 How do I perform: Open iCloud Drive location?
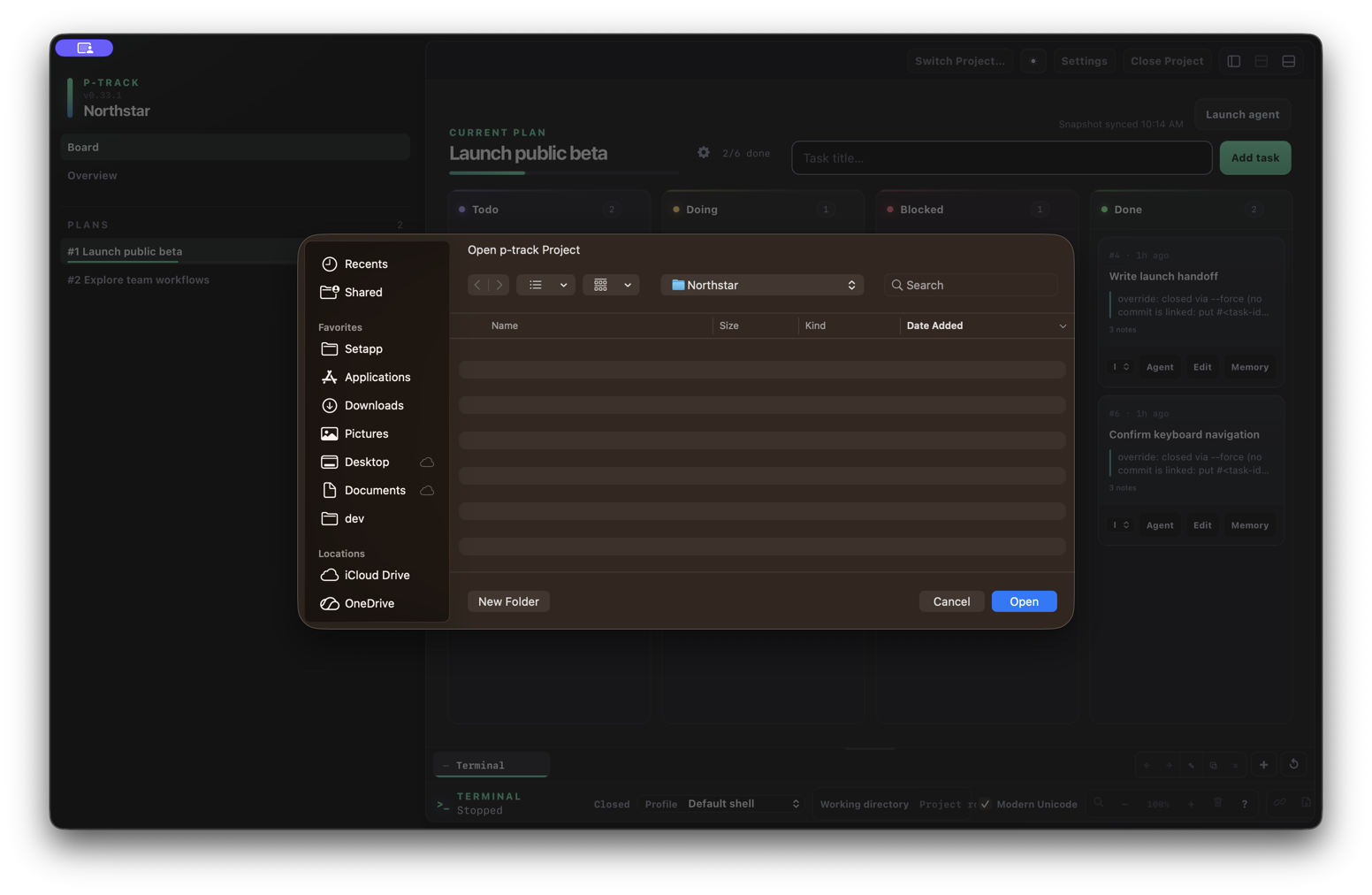pyautogui.click(x=377, y=575)
